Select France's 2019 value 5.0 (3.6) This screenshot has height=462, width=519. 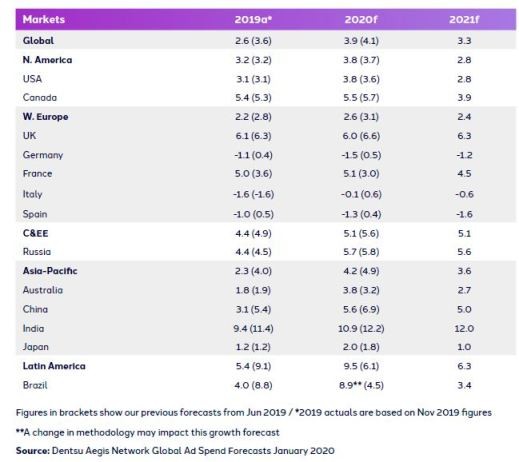[x=253, y=174]
